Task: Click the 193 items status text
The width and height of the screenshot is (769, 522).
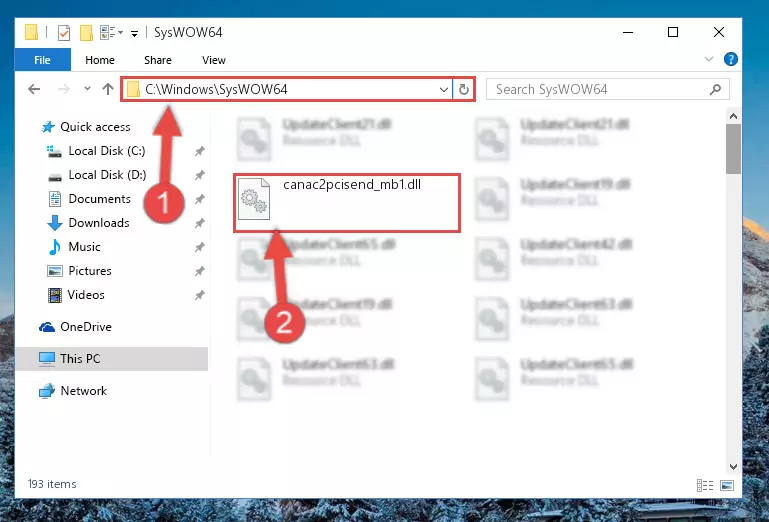Action: 52,484
